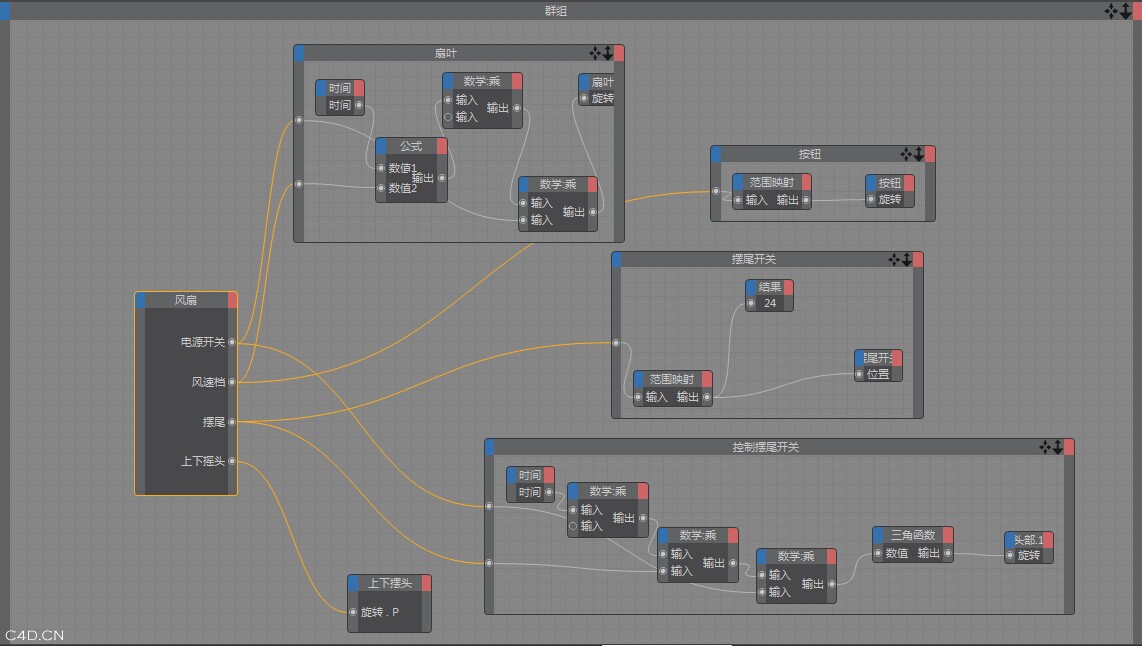The width and height of the screenshot is (1142, 646).
Task: Click the move icon at top-right of 群组 window
Action: click(1110, 11)
